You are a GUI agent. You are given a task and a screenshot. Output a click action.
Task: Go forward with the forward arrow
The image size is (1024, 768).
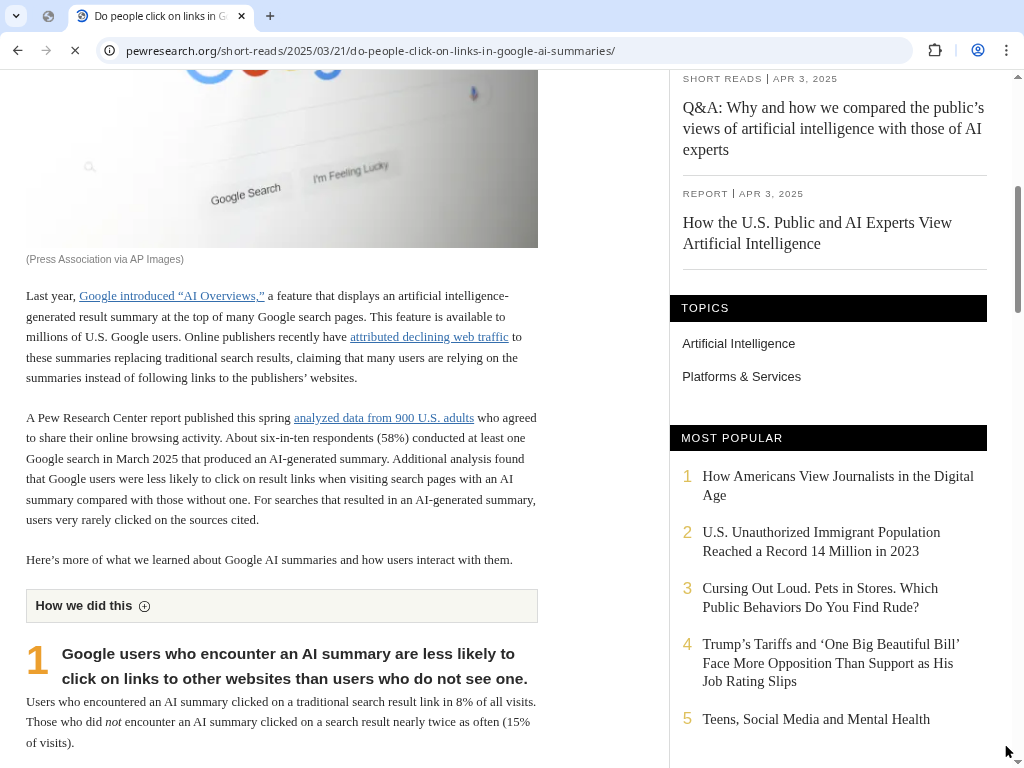46,50
